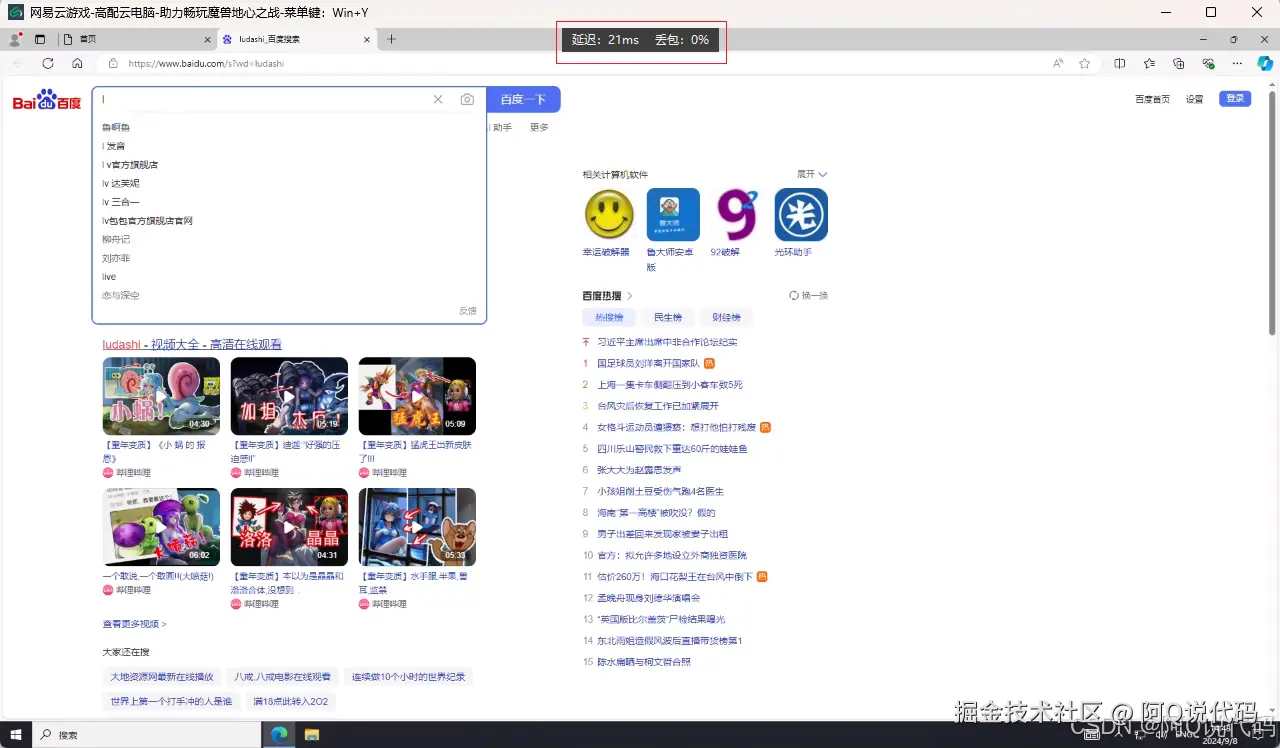
Task: Reload the page with the refresh icon
Action: point(47,63)
